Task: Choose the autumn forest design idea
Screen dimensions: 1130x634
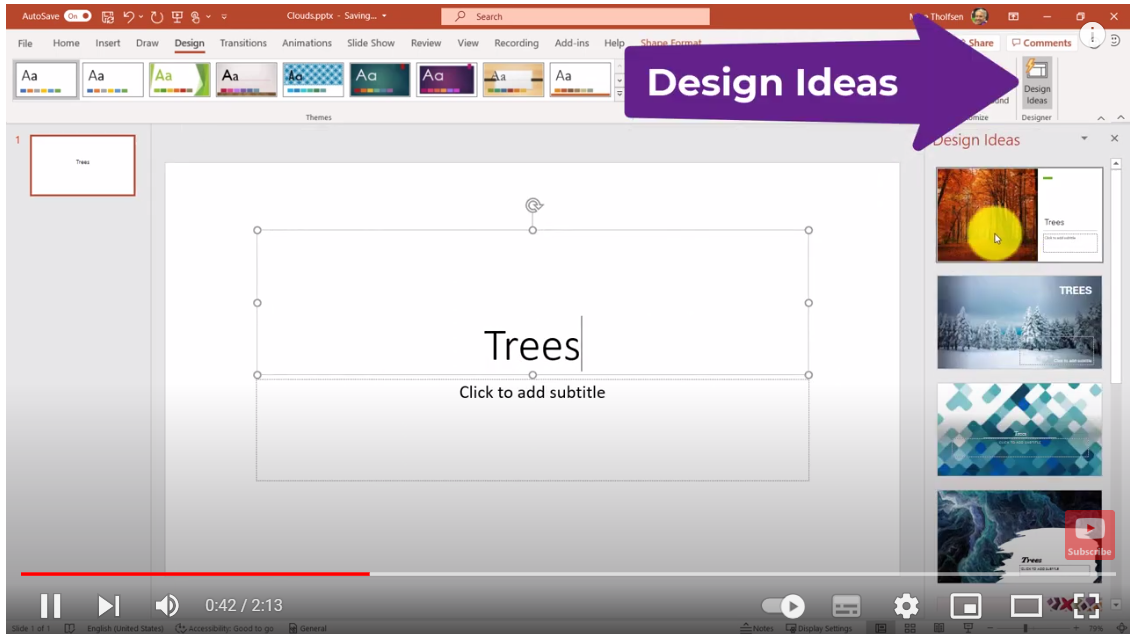Action: pyautogui.click(x=1019, y=215)
